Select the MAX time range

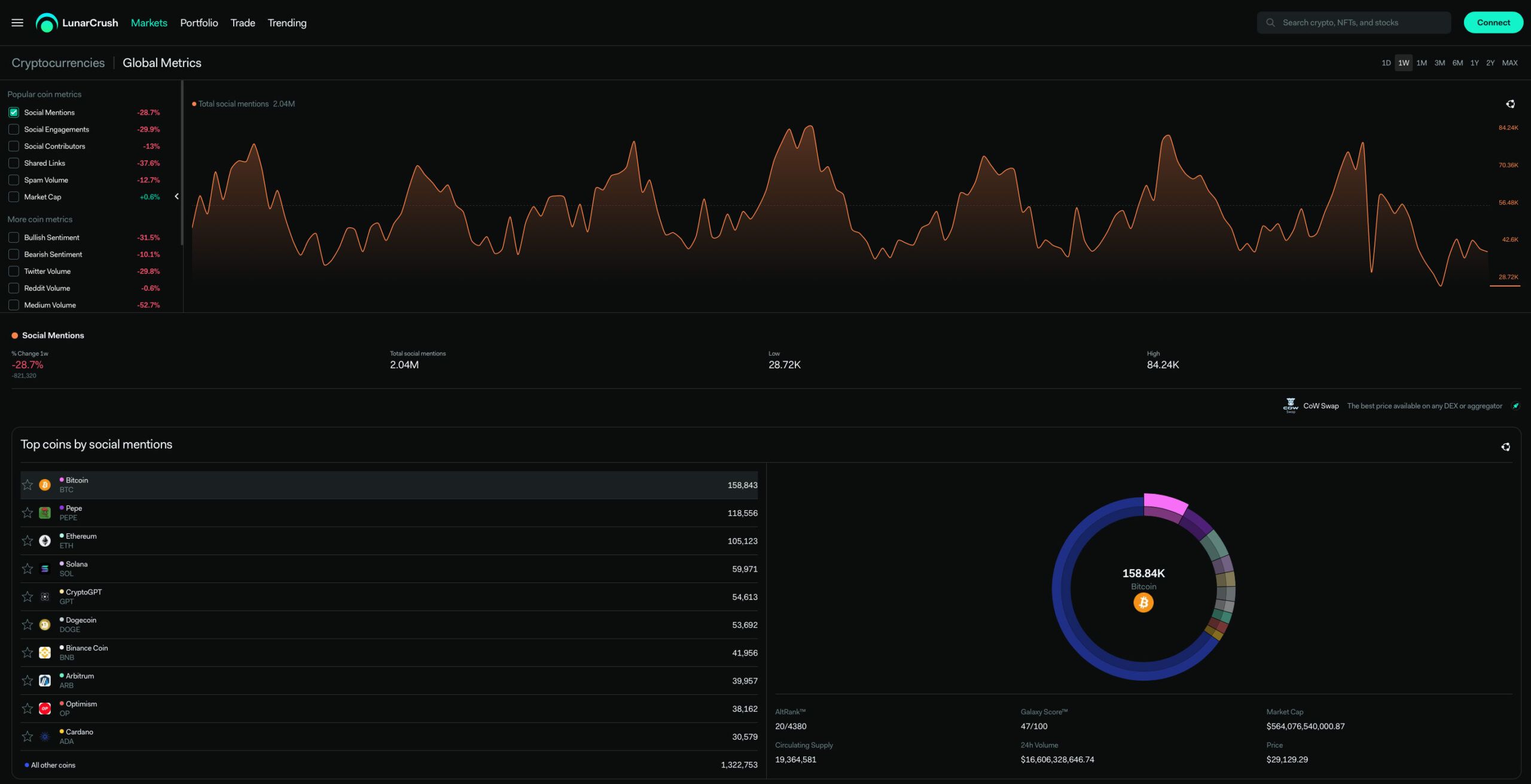tap(1509, 63)
